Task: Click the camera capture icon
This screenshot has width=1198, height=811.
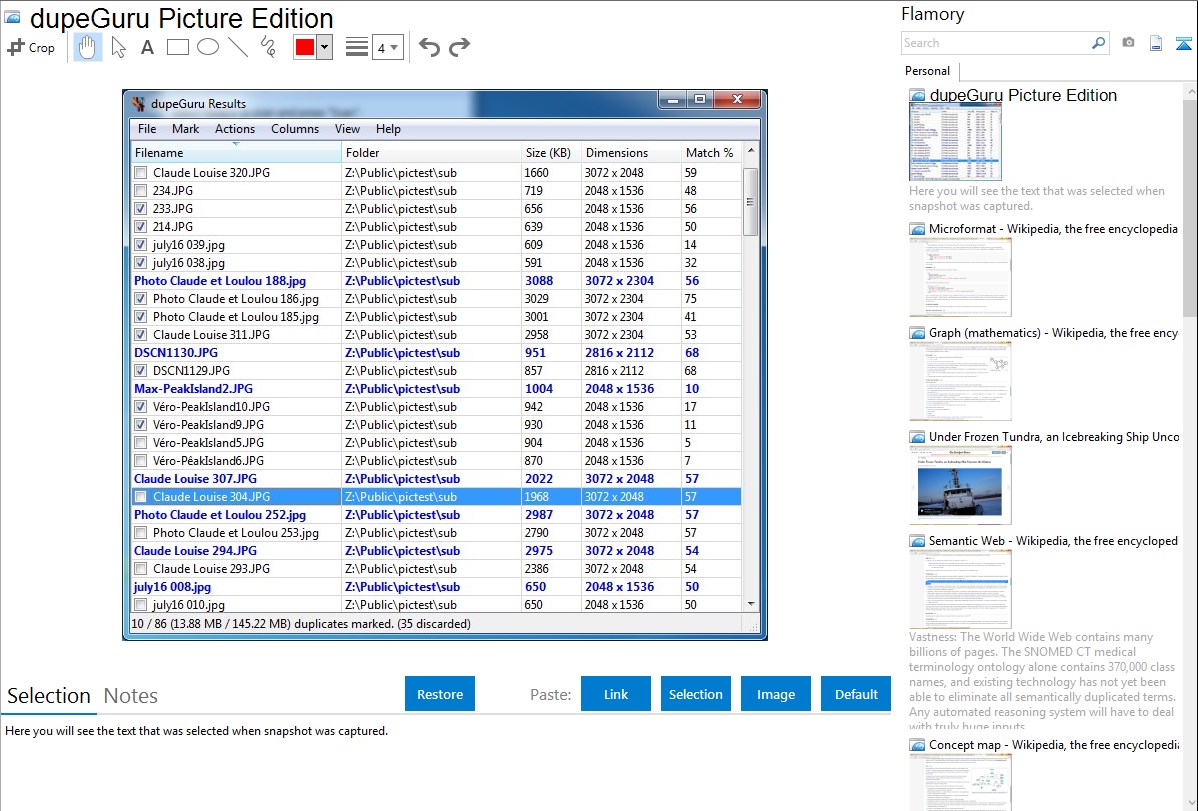Action: 1128,43
